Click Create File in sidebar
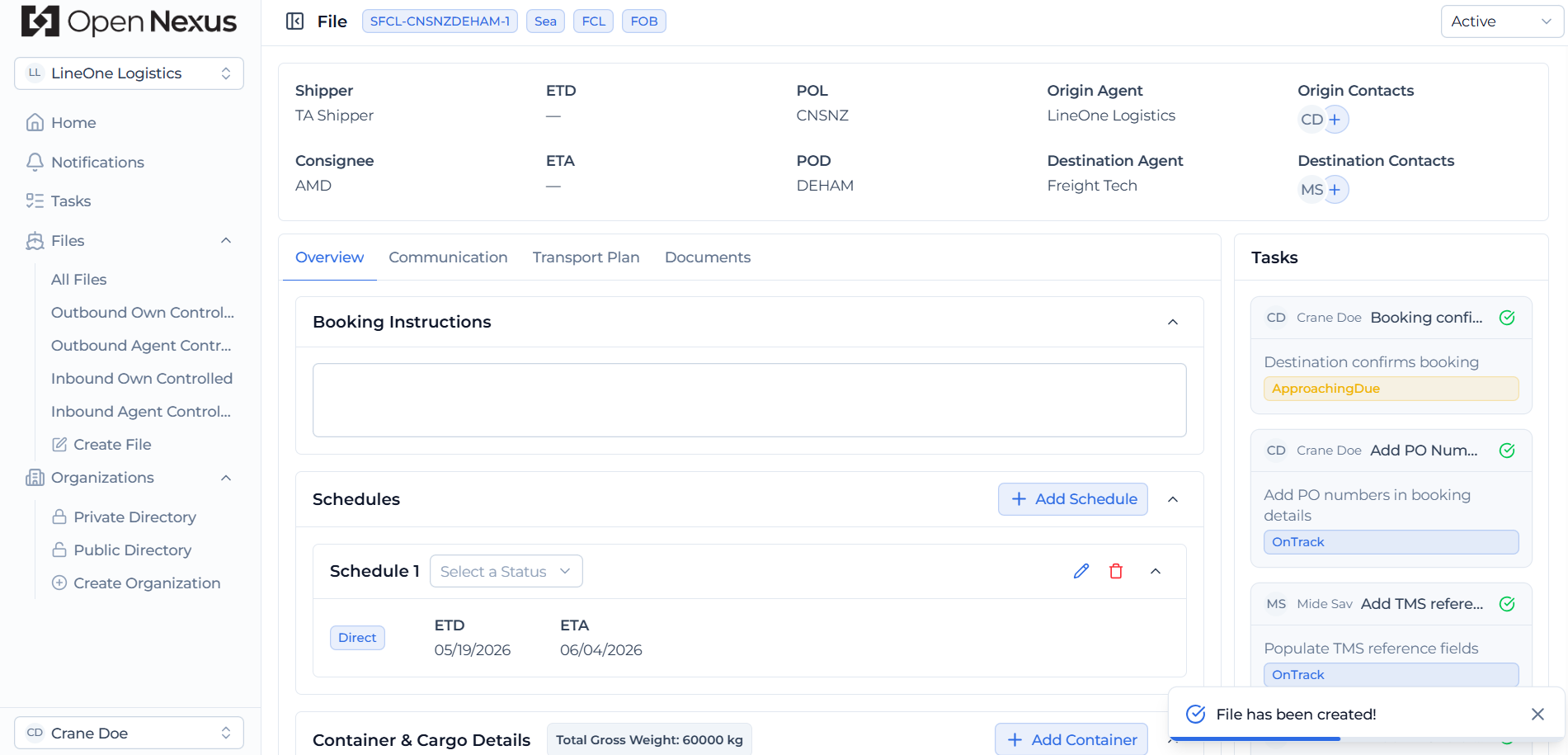This screenshot has width=1568, height=755. tap(102, 445)
